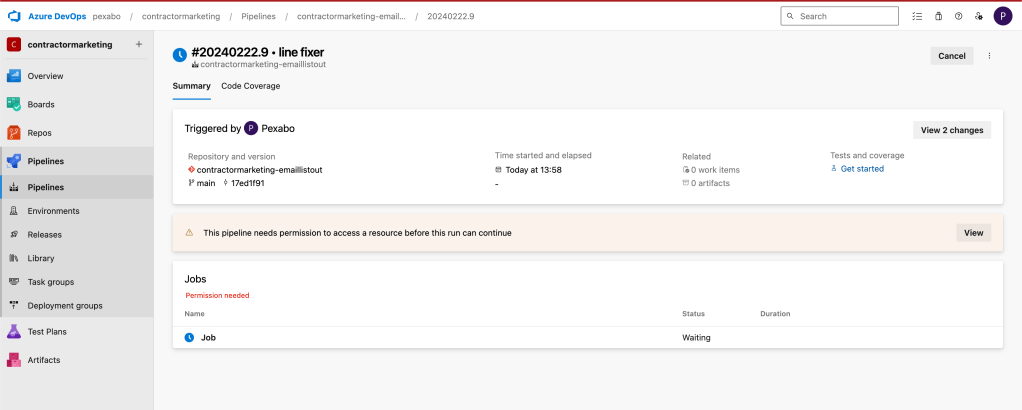Open the marketplace shopping bag icon
Viewport: 1022px width, 410px height.
(x=938, y=16)
